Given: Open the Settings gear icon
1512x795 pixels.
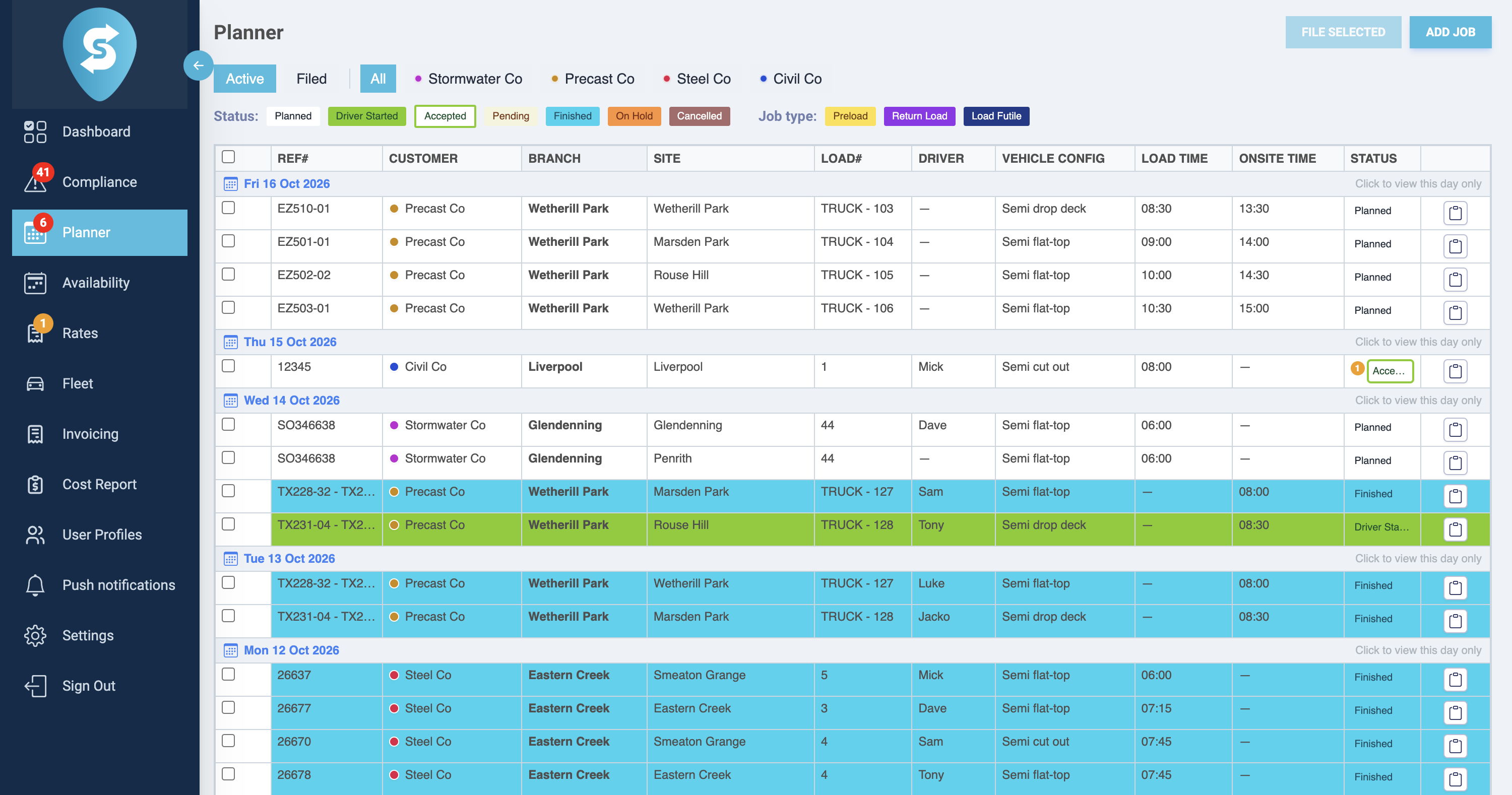Looking at the screenshot, I should pyautogui.click(x=35, y=635).
